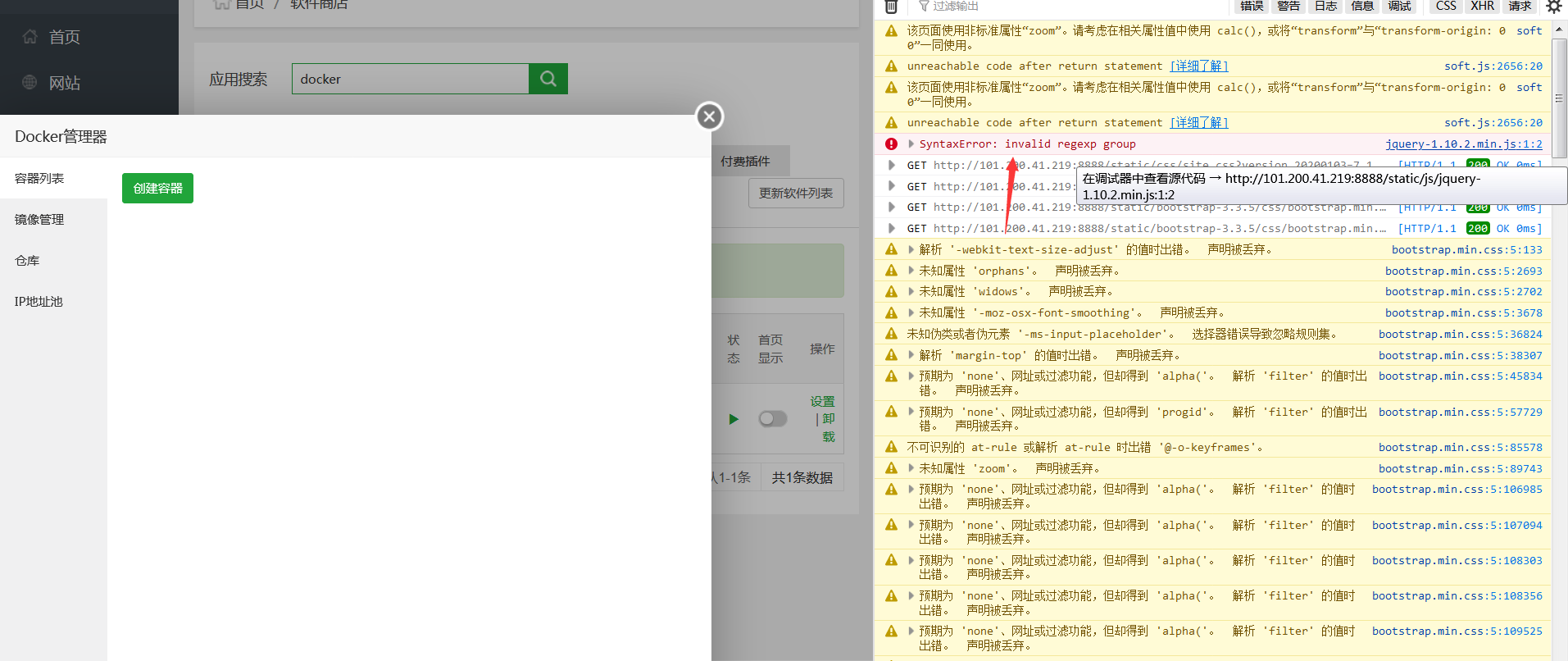
Task: Expand the last GET bootstrap.min.css request
Action: coord(891,228)
